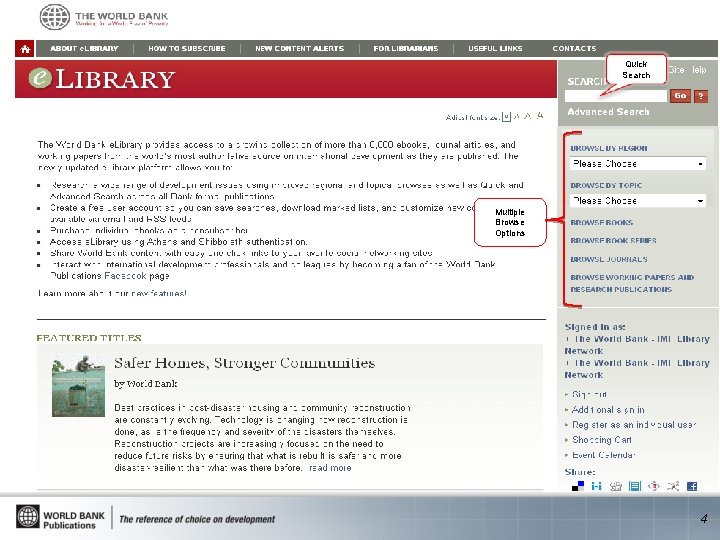The image size is (720, 540).
Task: Open New Content Alerts menu item
Action: (x=299, y=49)
